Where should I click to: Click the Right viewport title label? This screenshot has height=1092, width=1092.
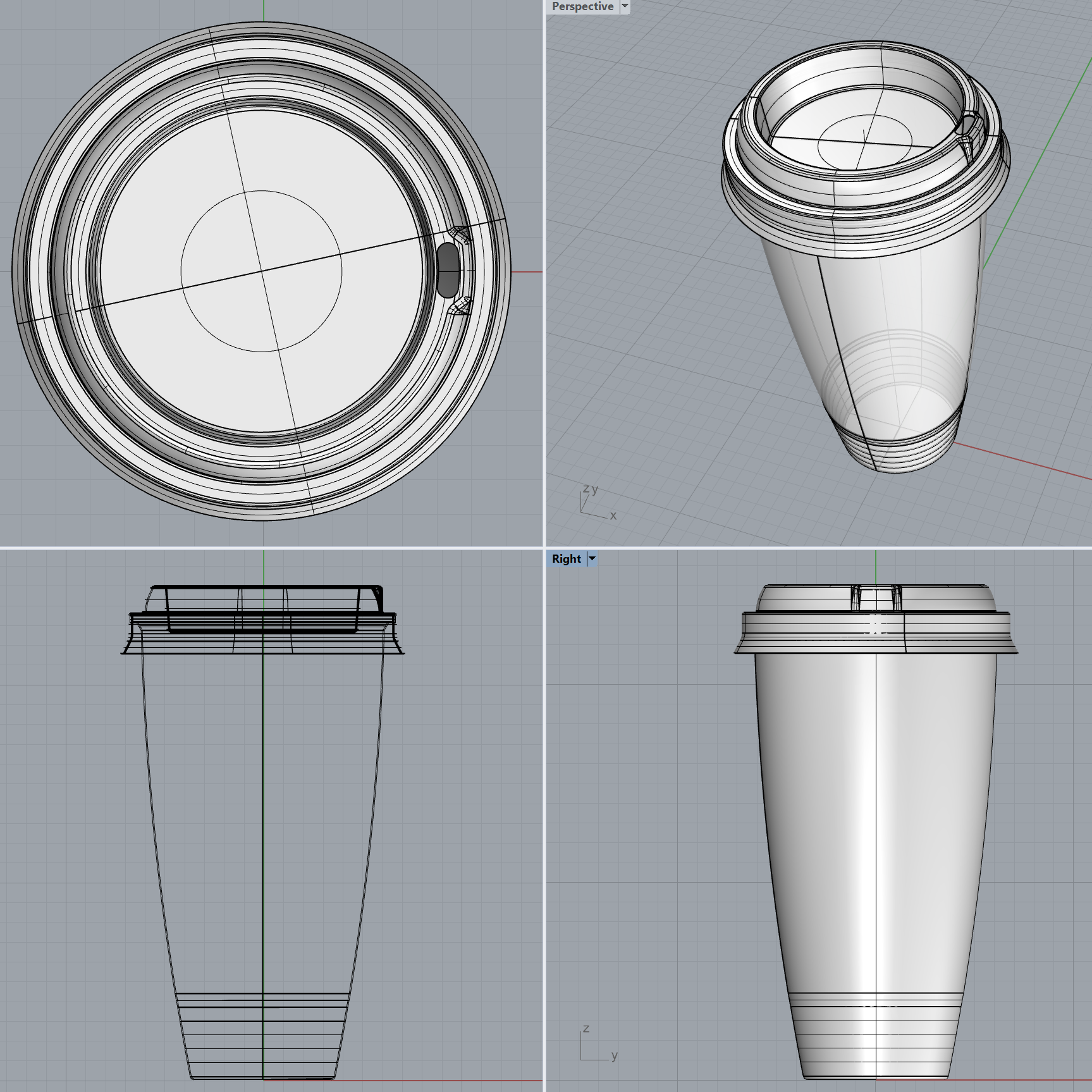click(566, 559)
